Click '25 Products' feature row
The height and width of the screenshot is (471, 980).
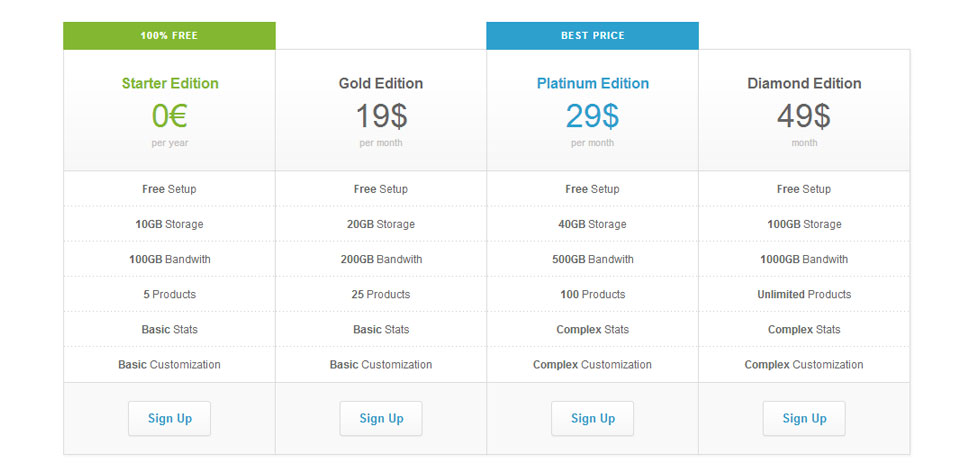(381, 294)
